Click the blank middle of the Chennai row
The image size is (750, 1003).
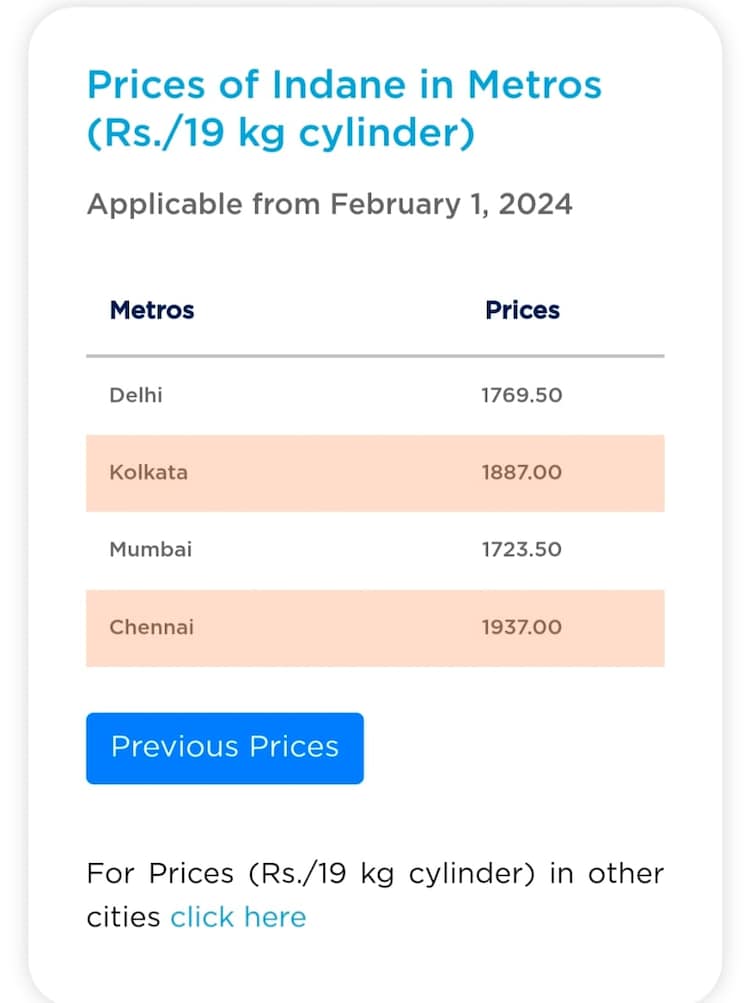[x=335, y=627]
